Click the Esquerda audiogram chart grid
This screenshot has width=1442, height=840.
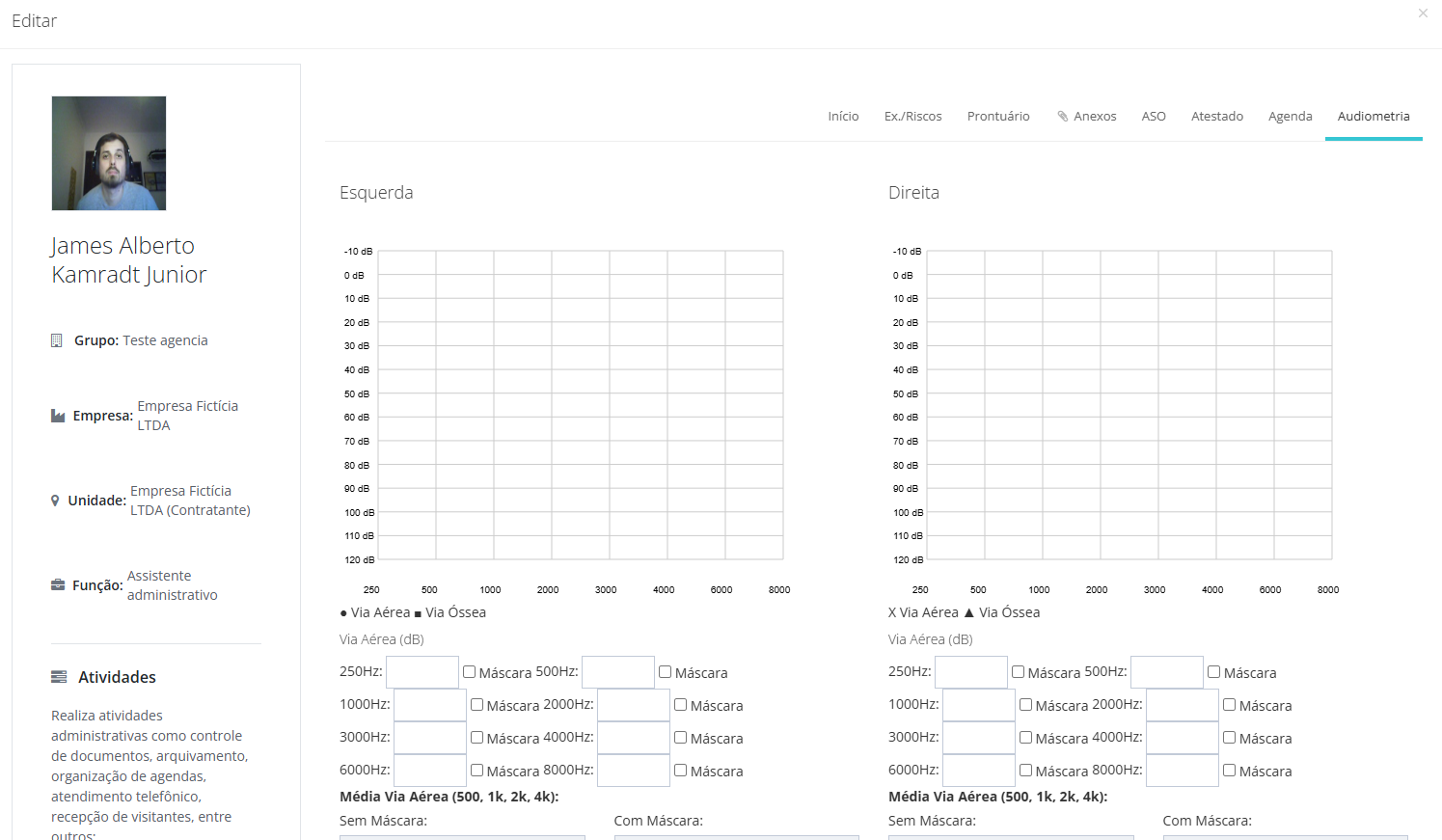[581, 405]
